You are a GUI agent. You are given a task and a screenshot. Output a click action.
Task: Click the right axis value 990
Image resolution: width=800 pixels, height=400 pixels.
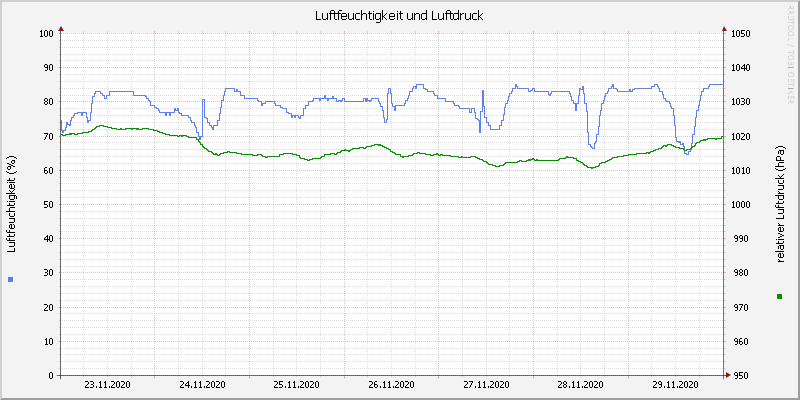(739, 239)
